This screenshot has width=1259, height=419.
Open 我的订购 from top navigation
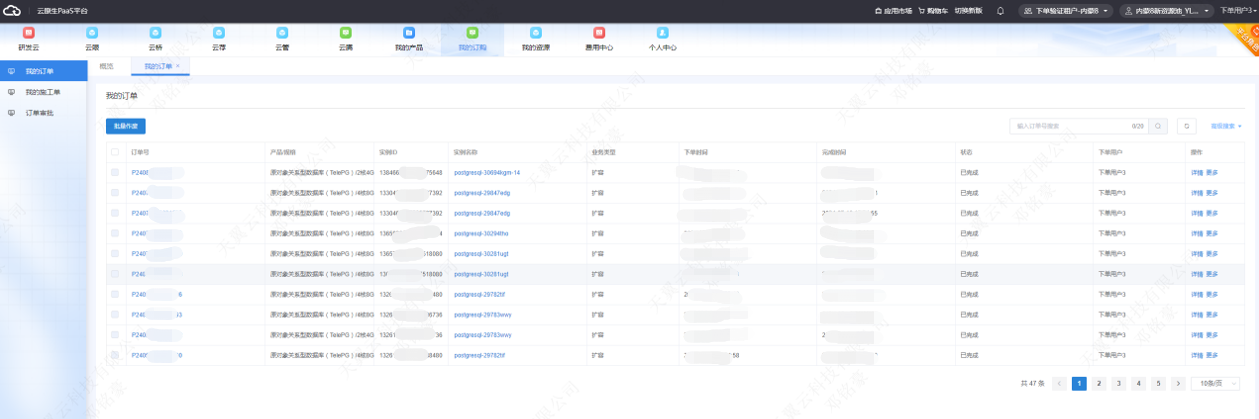pyautogui.click(x=472, y=39)
